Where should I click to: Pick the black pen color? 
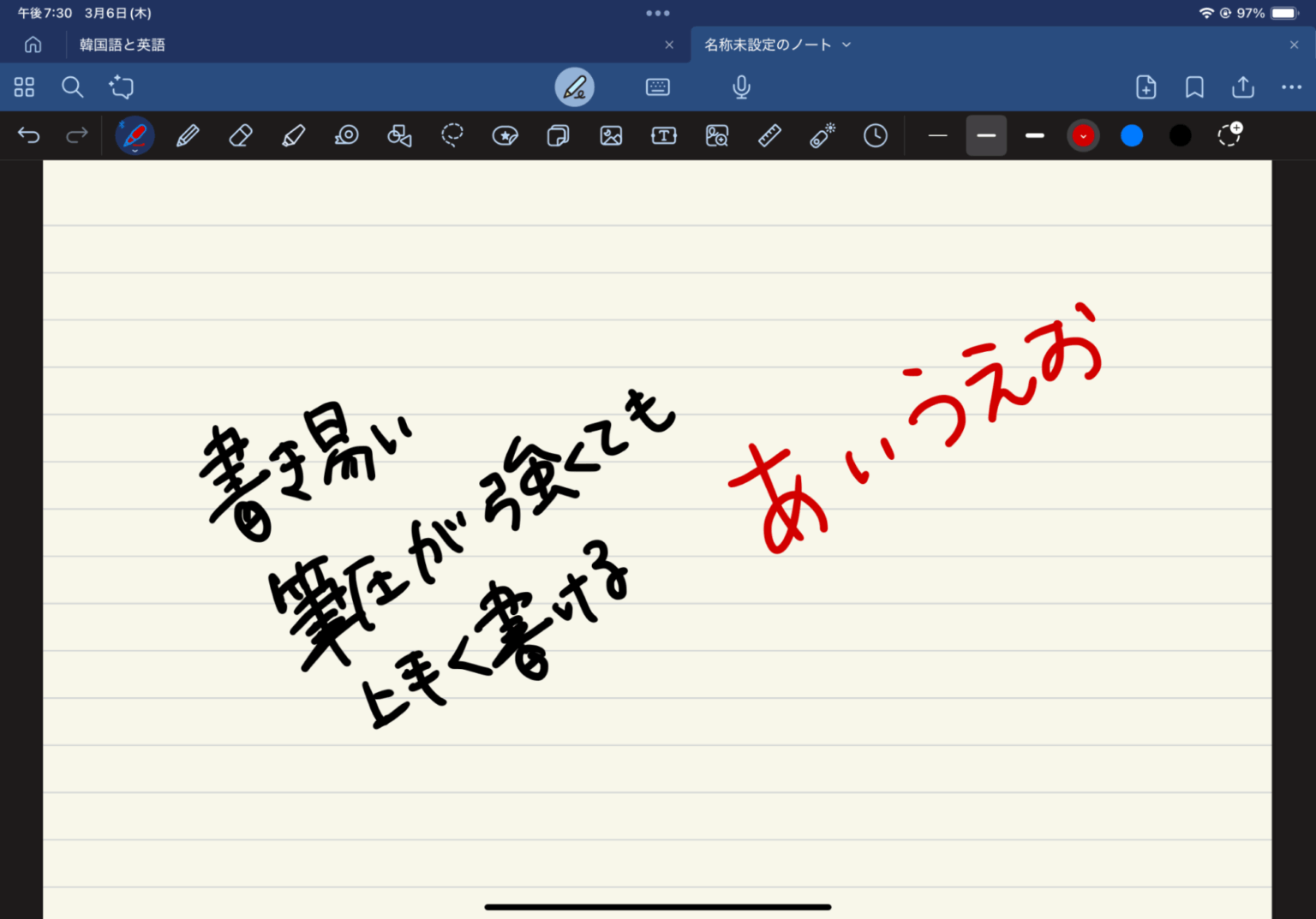click(x=1180, y=135)
